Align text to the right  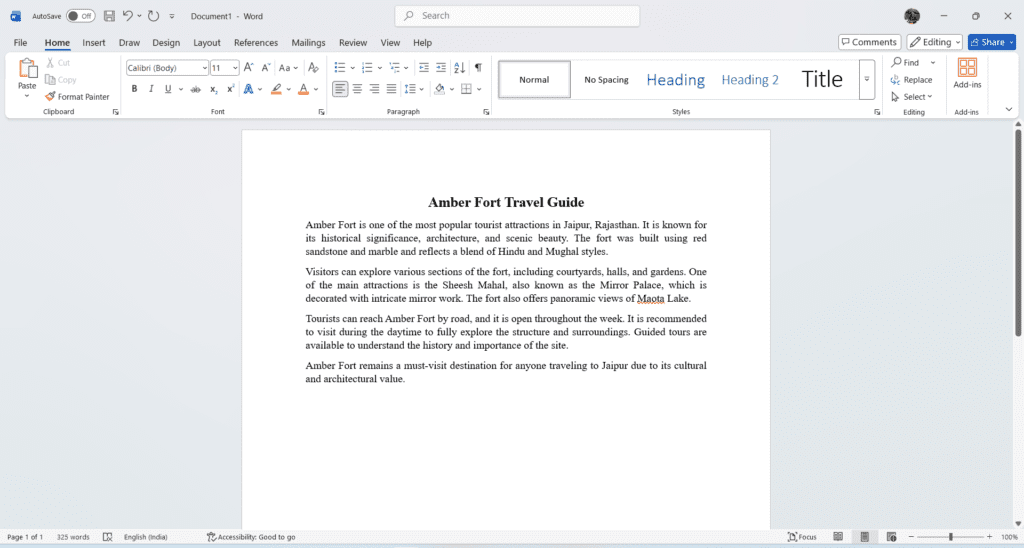pyautogui.click(x=374, y=89)
